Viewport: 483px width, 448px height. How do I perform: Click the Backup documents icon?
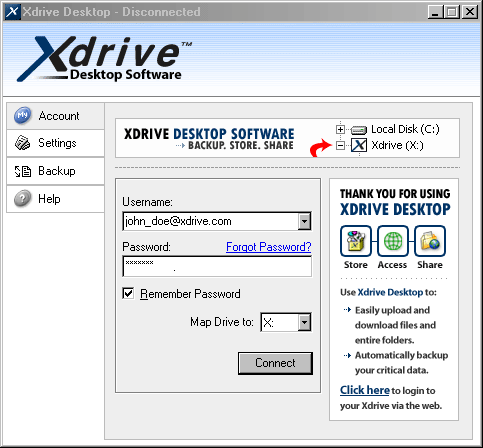click(x=22, y=171)
